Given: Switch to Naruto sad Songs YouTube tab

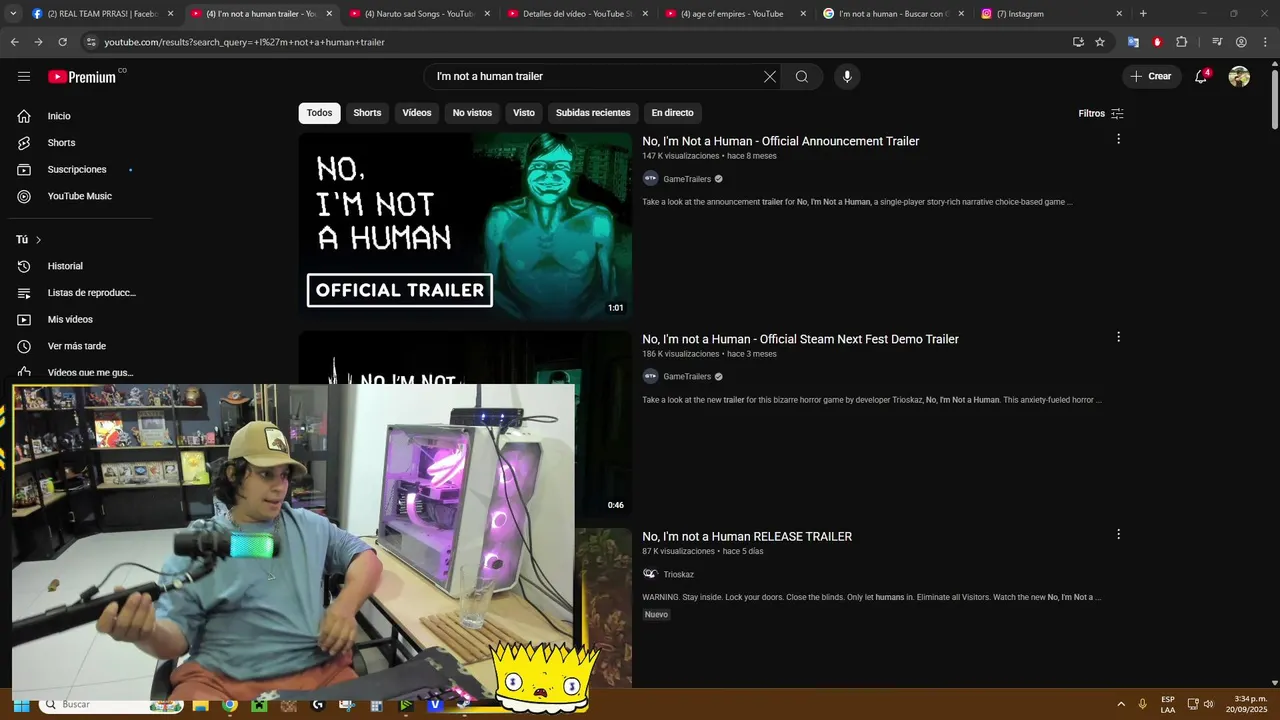Looking at the screenshot, I should 418,14.
